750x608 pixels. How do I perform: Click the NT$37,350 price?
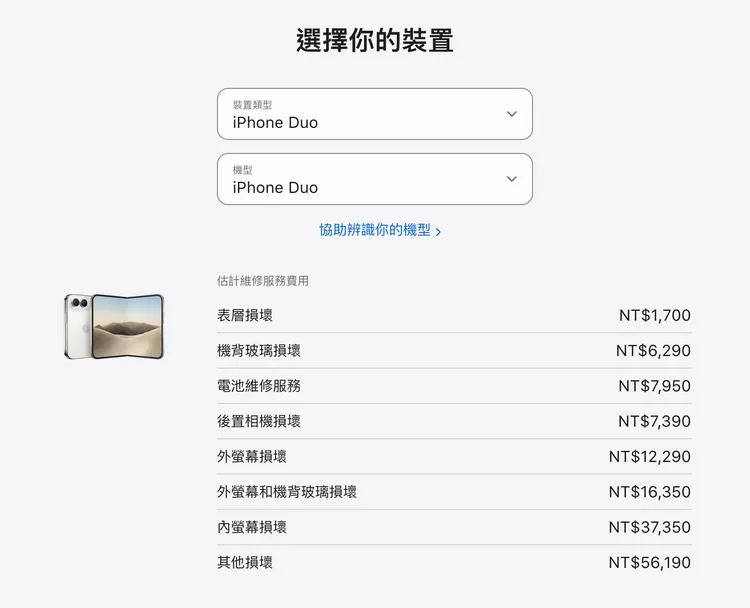pyautogui.click(x=650, y=527)
